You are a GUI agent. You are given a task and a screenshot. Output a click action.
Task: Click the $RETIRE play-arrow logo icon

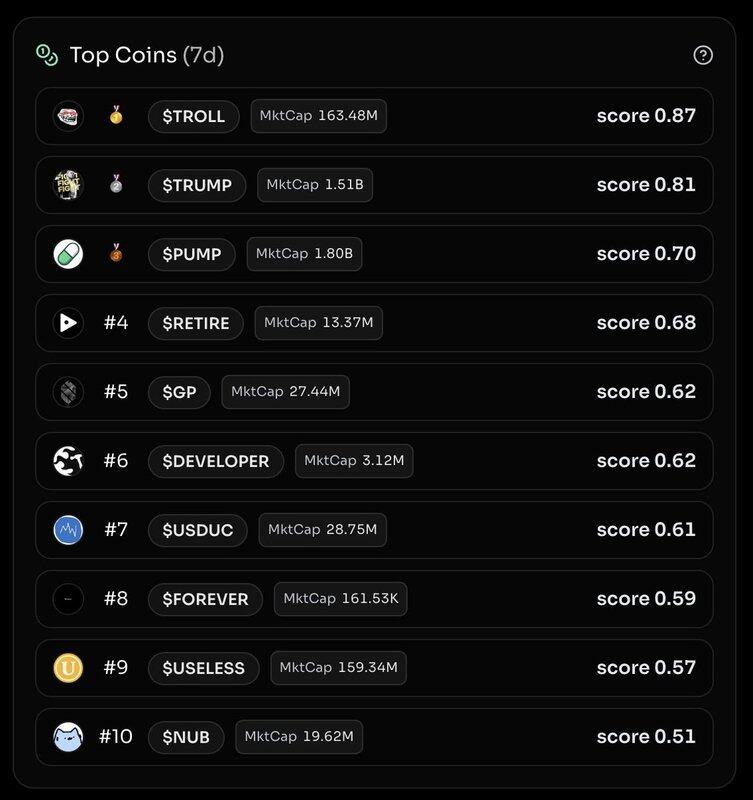pos(68,323)
